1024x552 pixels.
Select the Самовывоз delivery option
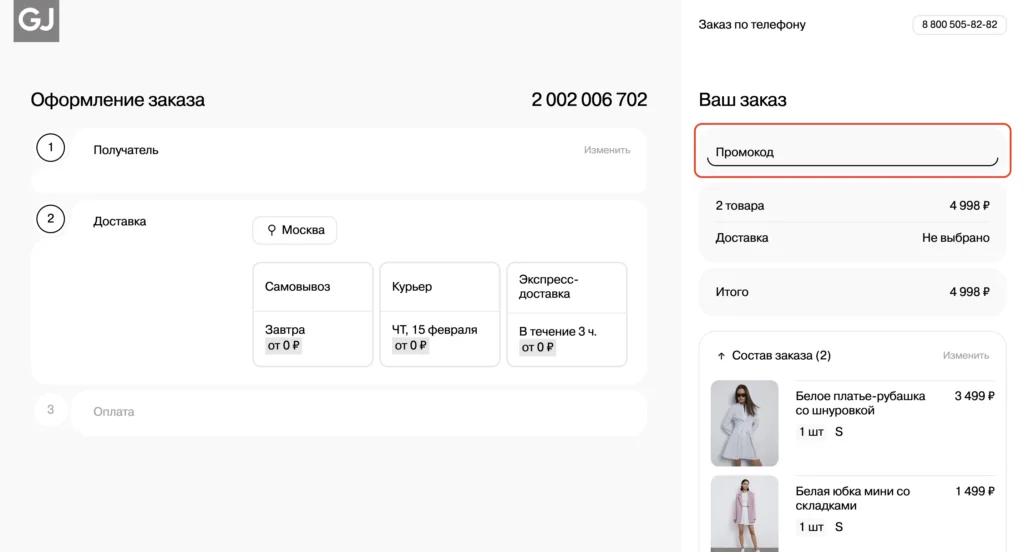(x=312, y=314)
